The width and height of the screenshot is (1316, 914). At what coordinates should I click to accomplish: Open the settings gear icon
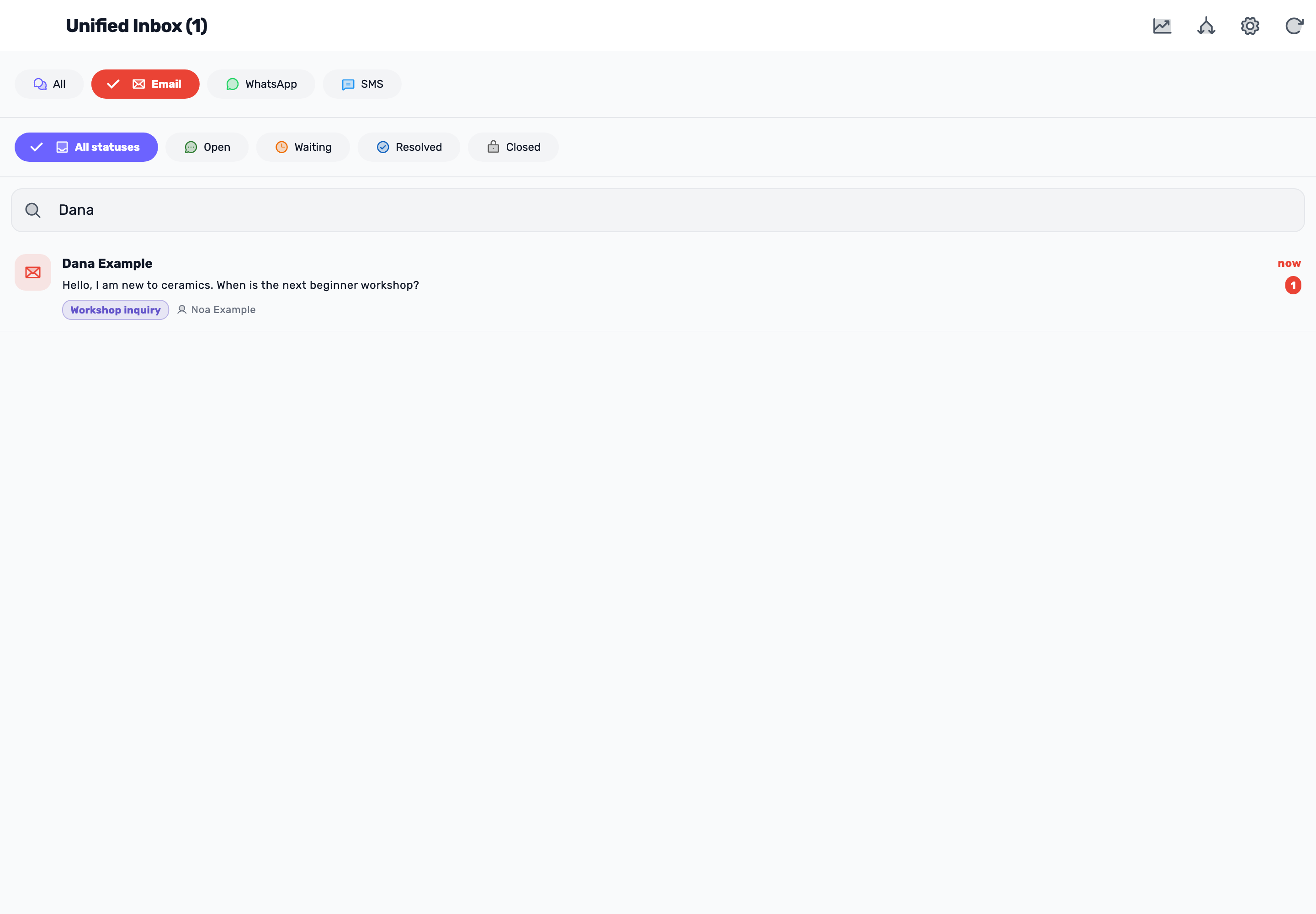pyautogui.click(x=1250, y=26)
